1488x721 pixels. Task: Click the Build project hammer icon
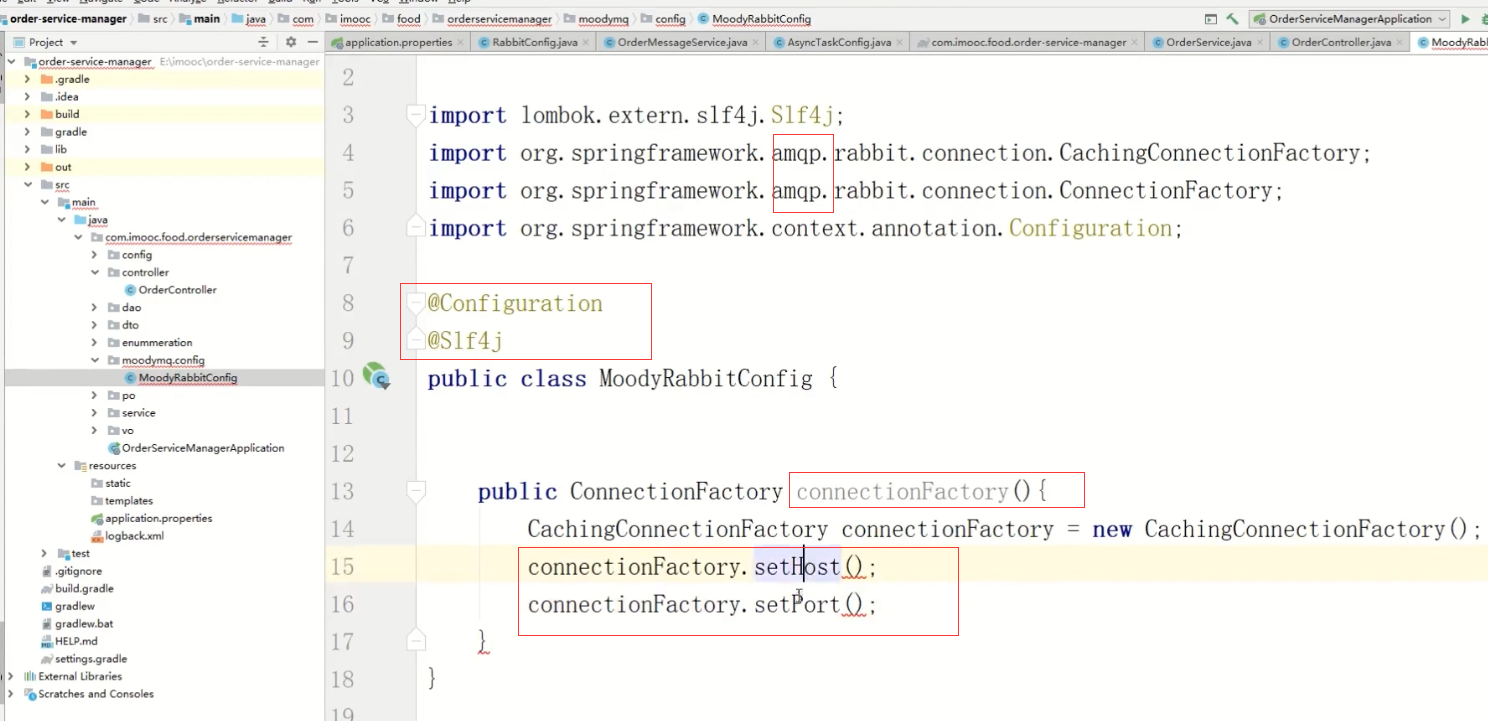[1232, 19]
